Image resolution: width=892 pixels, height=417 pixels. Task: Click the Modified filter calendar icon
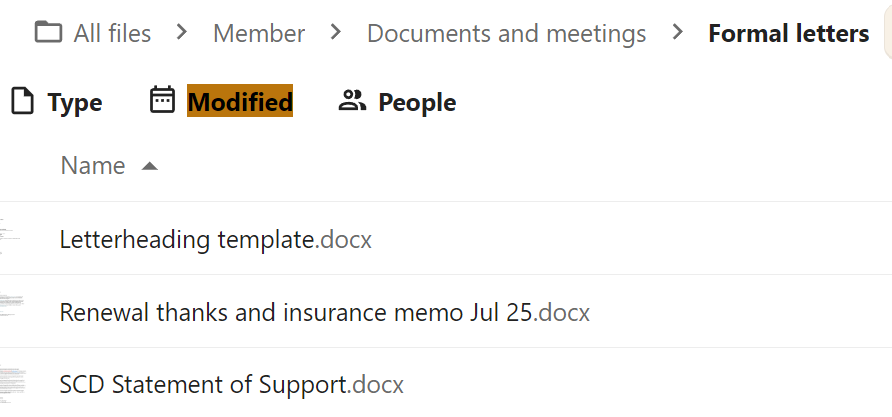pyautogui.click(x=162, y=100)
